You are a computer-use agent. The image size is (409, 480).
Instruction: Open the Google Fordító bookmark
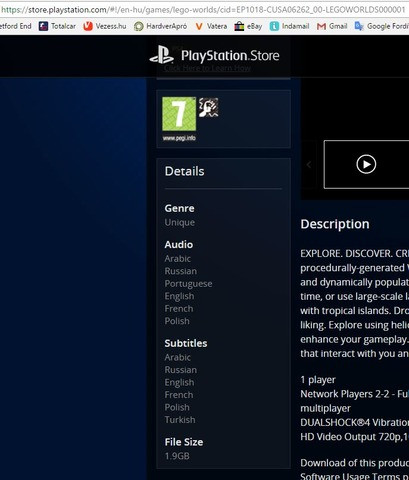point(381,26)
